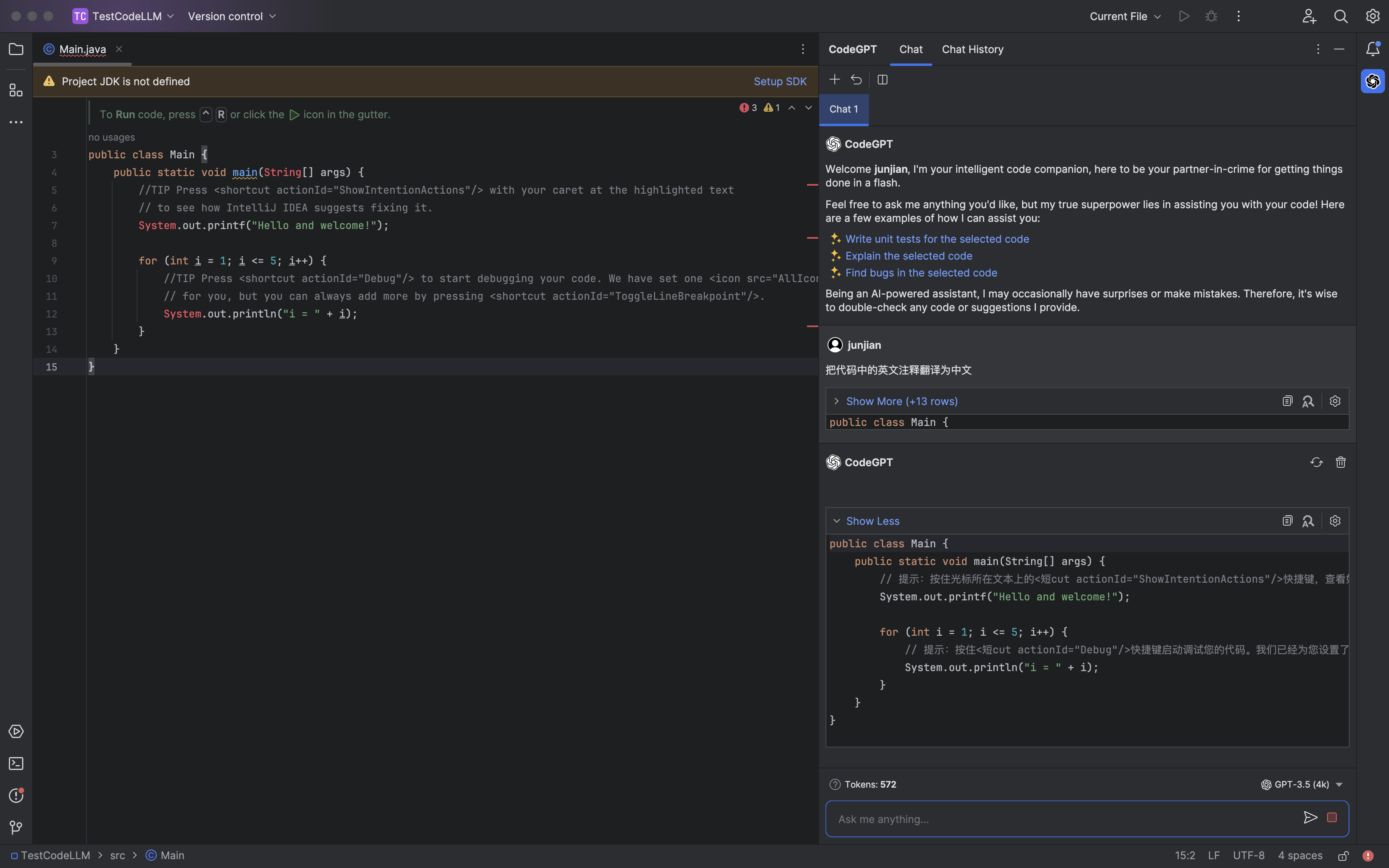
Task: Delete the CodeGPT response message
Action: point(1340,462)
